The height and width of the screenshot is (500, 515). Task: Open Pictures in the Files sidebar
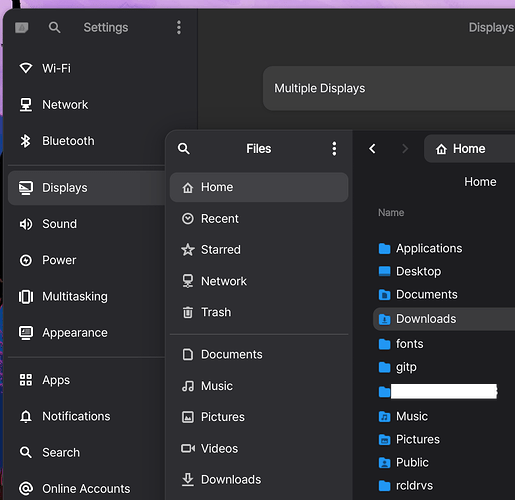(x=259, y=417)
